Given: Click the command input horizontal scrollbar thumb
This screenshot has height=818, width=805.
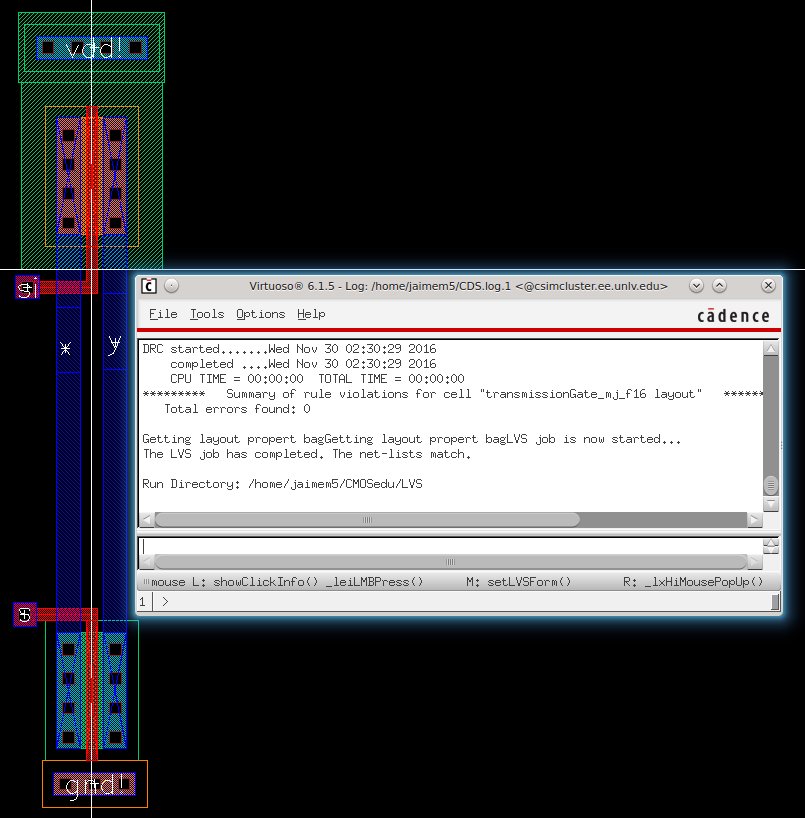Looking at the screenshot, I should point(450,562).
